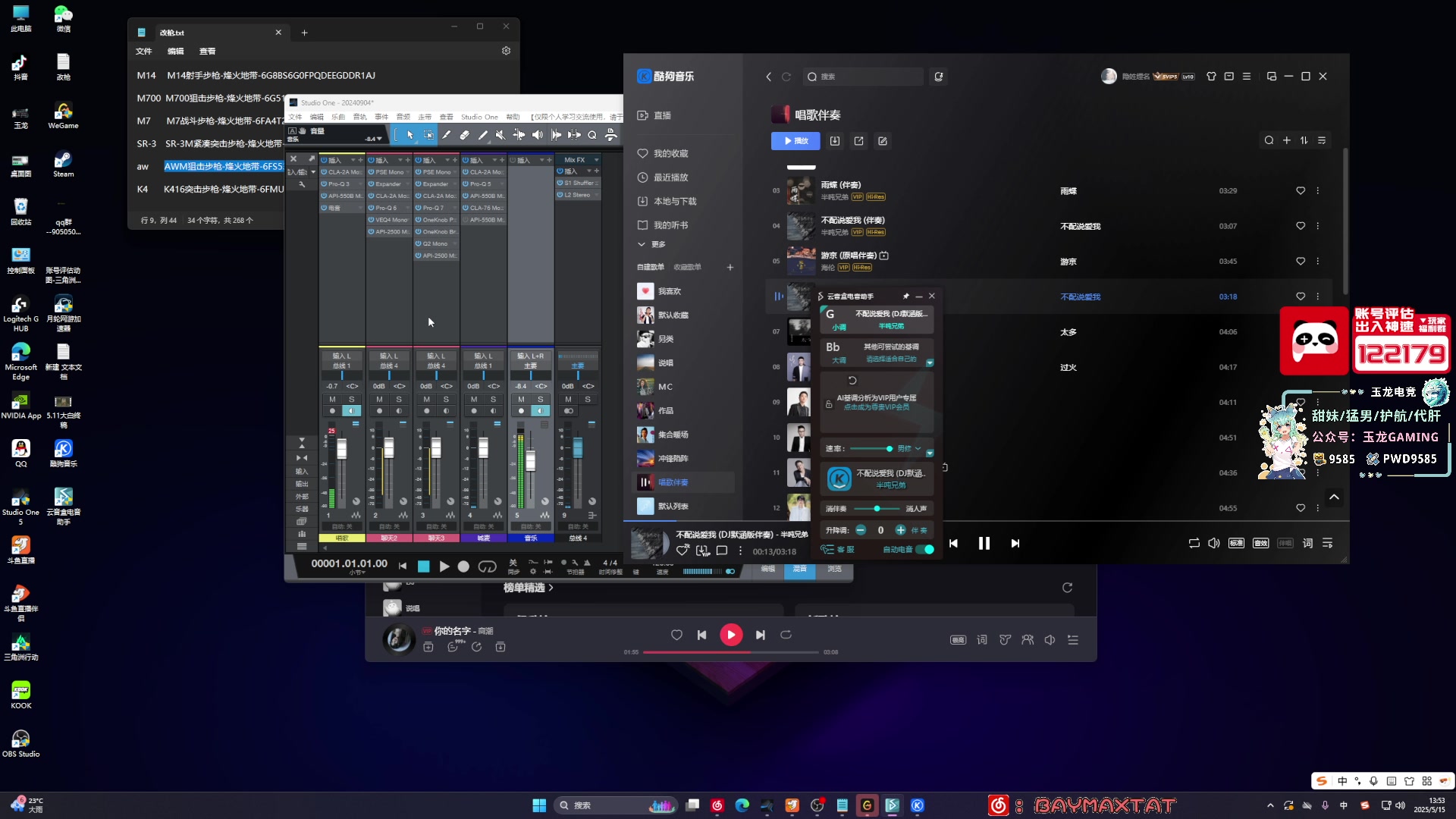Like the song 雨蝶 (伴奏) with heart icon
The image size is (1456, 819).
tap(1301, 191)
